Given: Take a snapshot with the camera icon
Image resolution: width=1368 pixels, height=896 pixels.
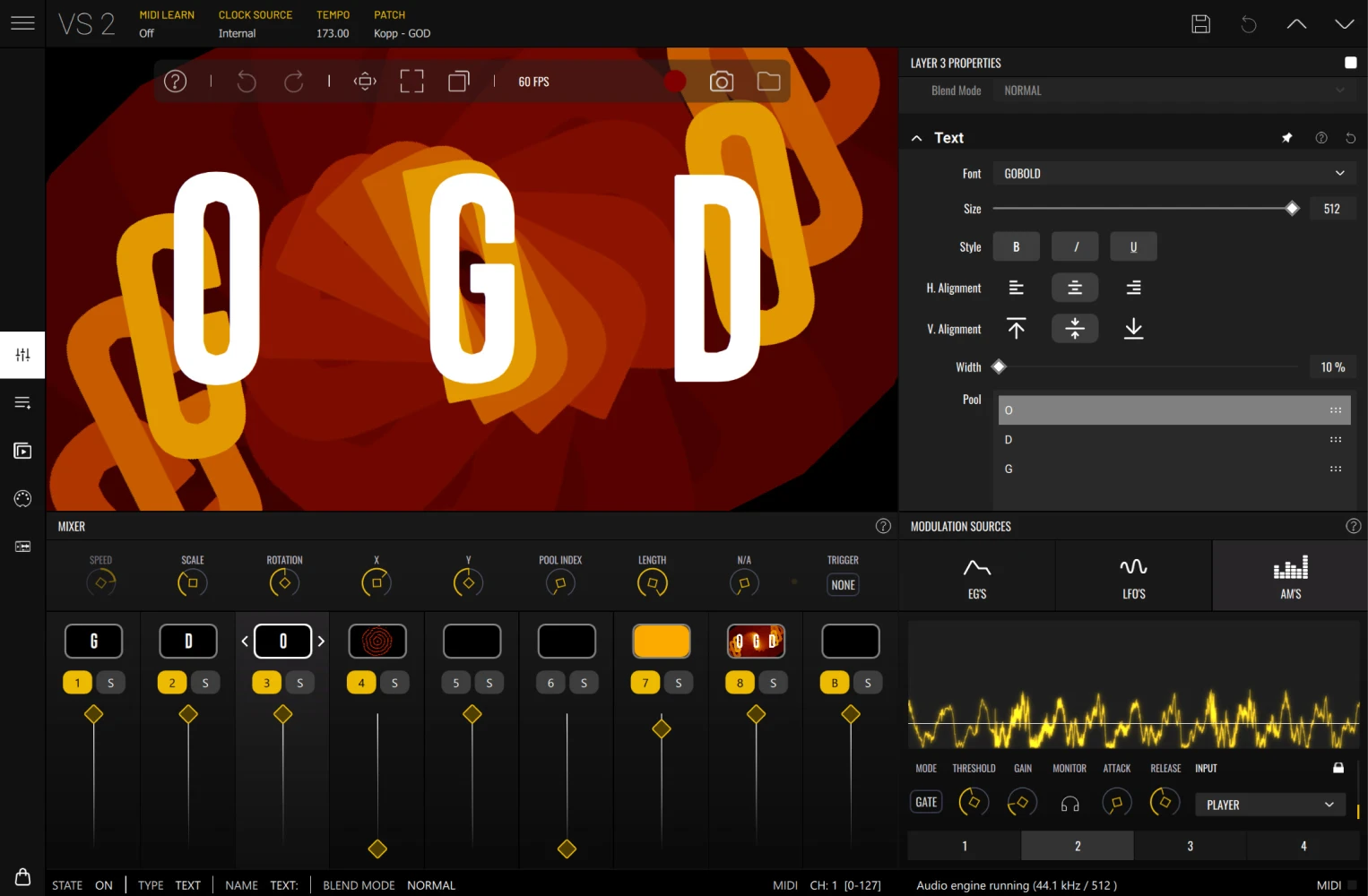Looking at the screenshot, I should coord(722,81).
